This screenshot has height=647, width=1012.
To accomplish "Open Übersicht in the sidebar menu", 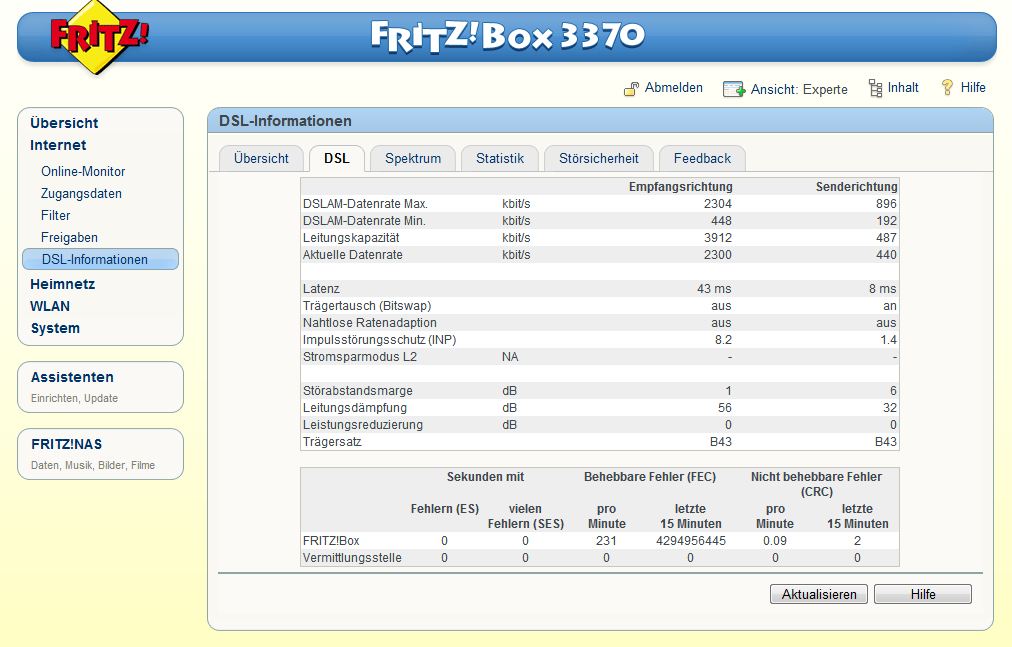I will pyautogui.click(x=64, y=123).
